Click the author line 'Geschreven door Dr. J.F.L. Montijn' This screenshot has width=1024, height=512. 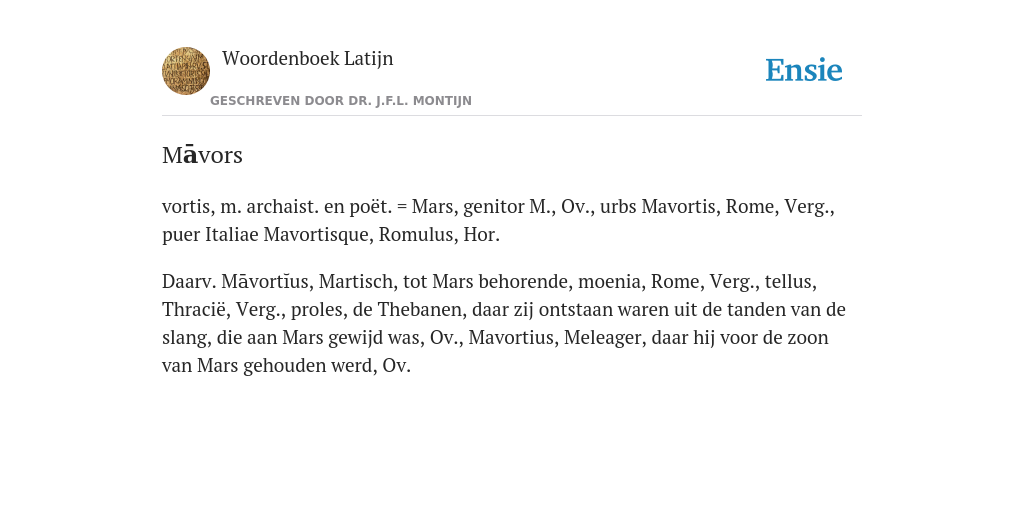coord(341,101)
